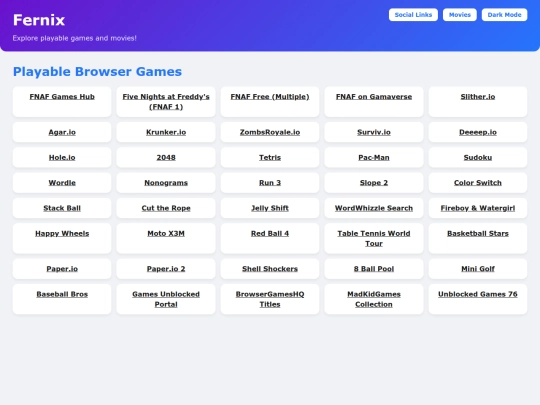This screenshot has width=540, height=405.
Task: Open the Slope 2 game
Action: (x=374, y=183)
